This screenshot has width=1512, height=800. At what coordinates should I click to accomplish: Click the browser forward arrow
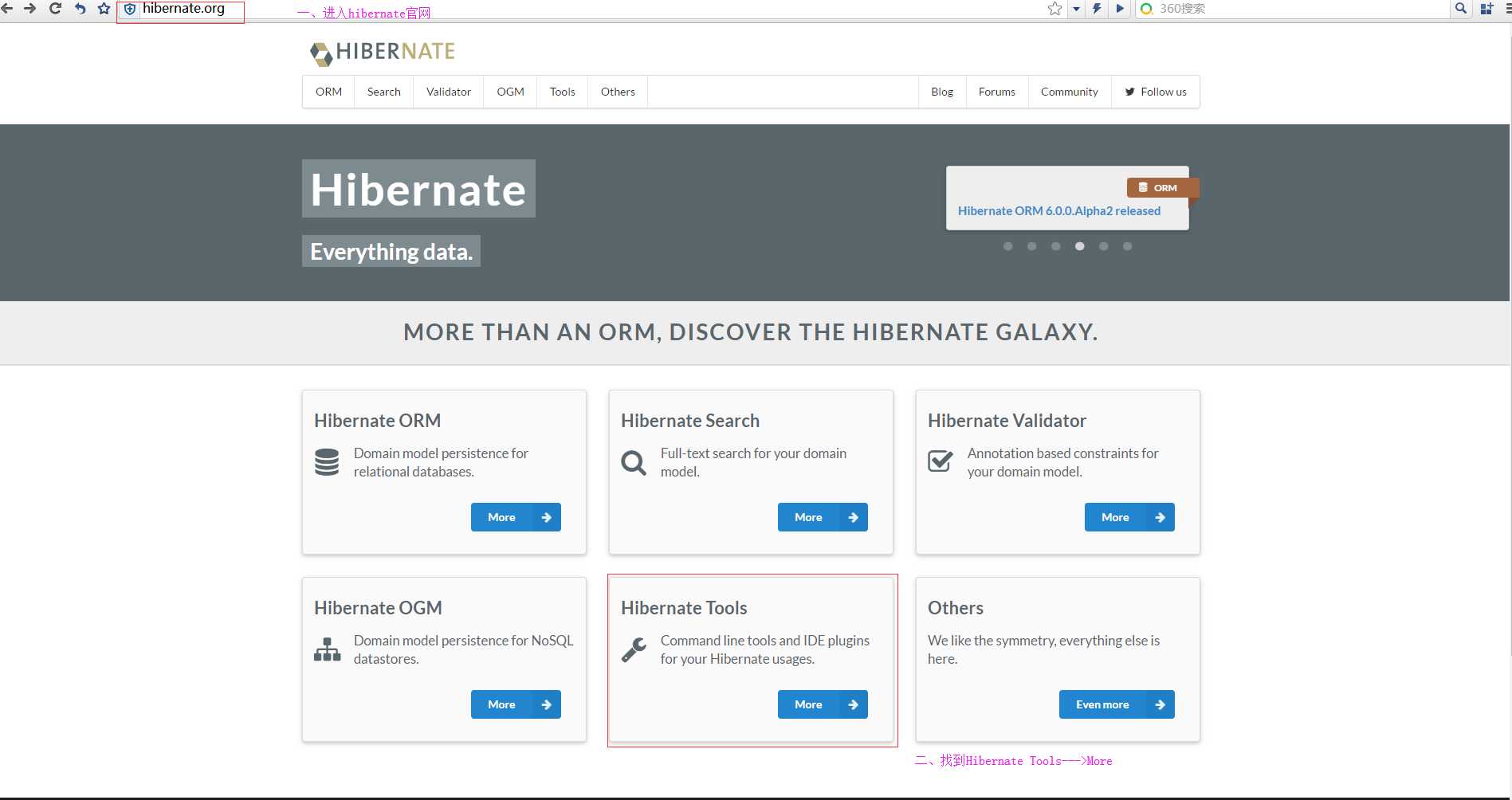click(x=30, y=8)
